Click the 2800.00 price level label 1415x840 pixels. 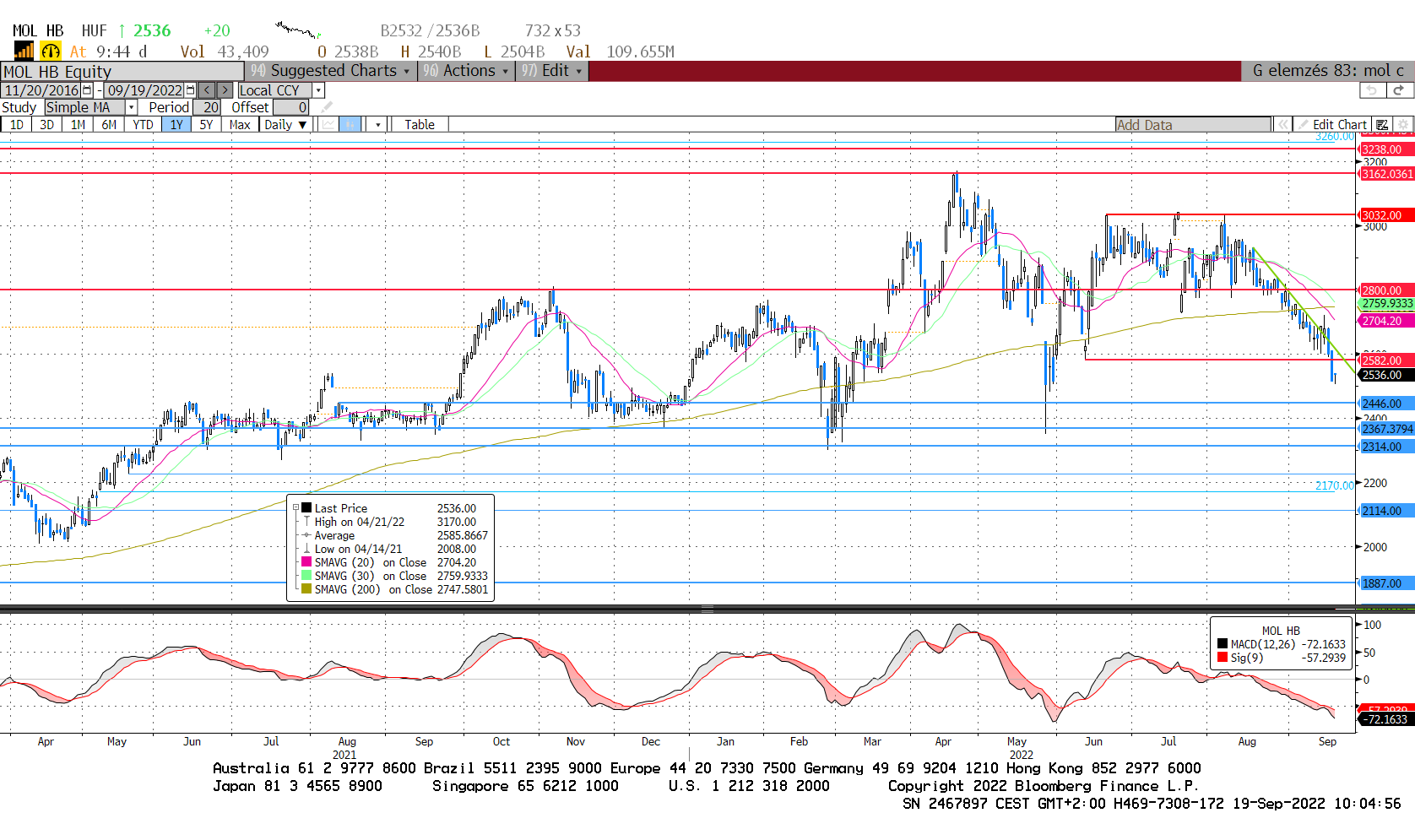tap(1386, 290)
